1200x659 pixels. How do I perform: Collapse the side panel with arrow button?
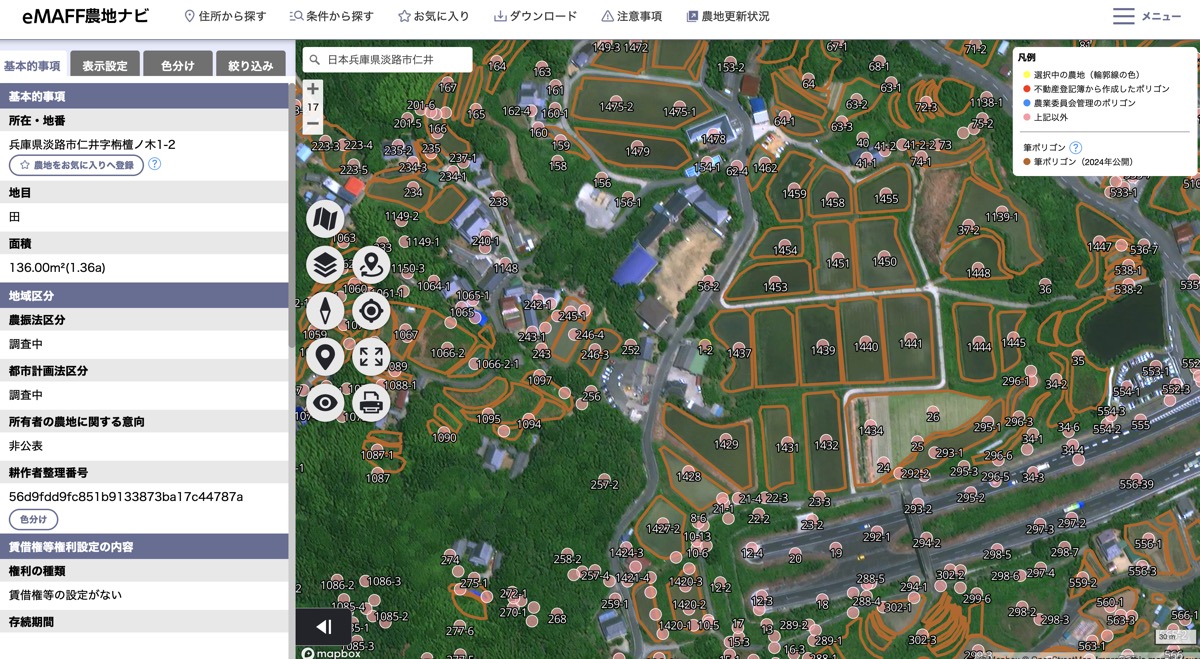pyautogui.click(x=323, y=627)
